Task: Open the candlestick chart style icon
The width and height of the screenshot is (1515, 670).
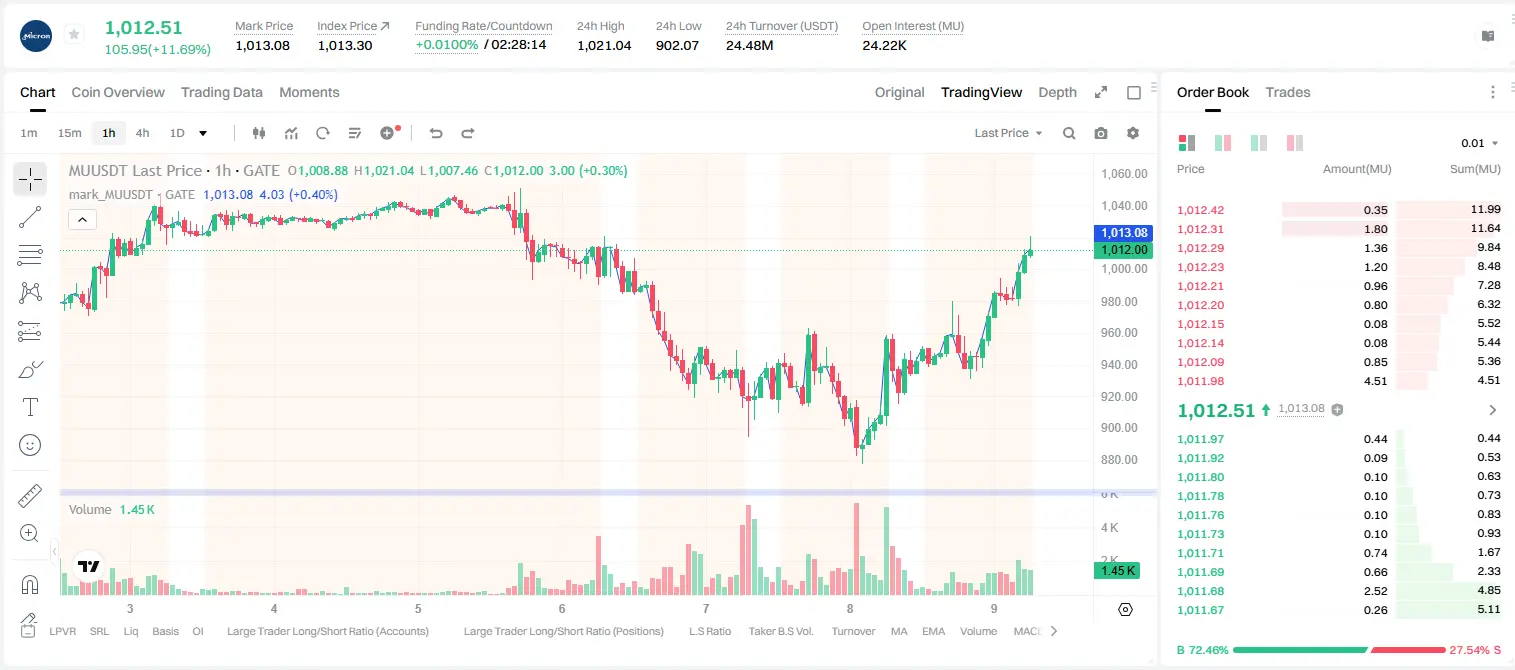Action: coord(259,133)
